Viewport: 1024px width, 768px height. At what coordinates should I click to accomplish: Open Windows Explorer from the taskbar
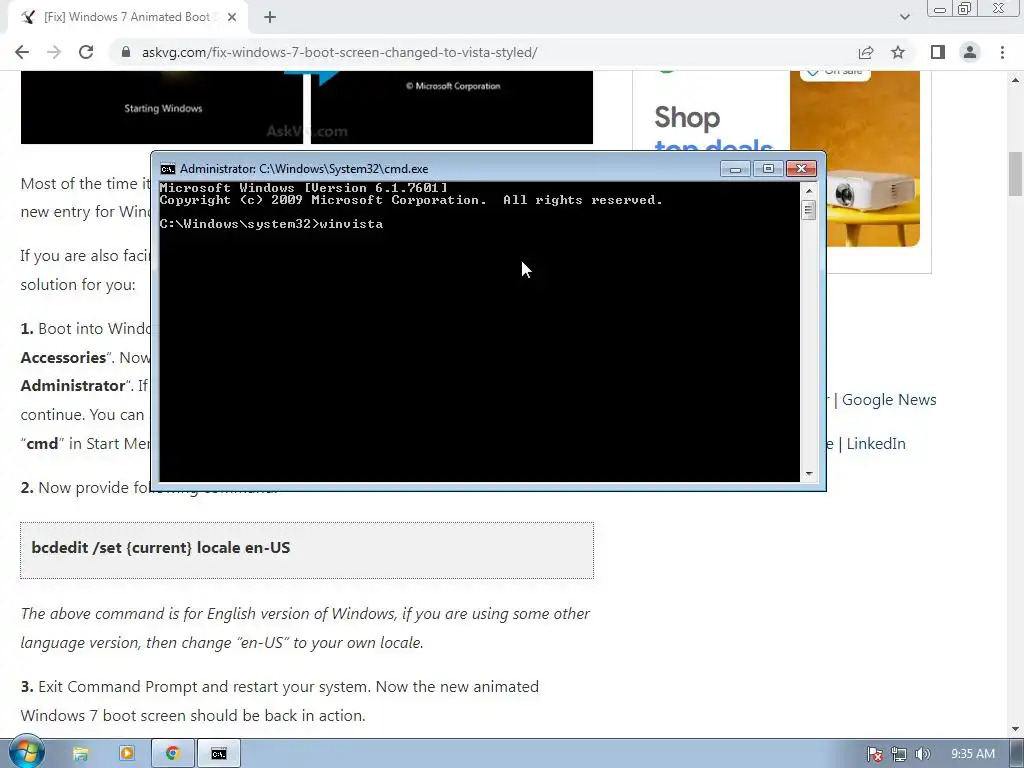pos(80,754)
